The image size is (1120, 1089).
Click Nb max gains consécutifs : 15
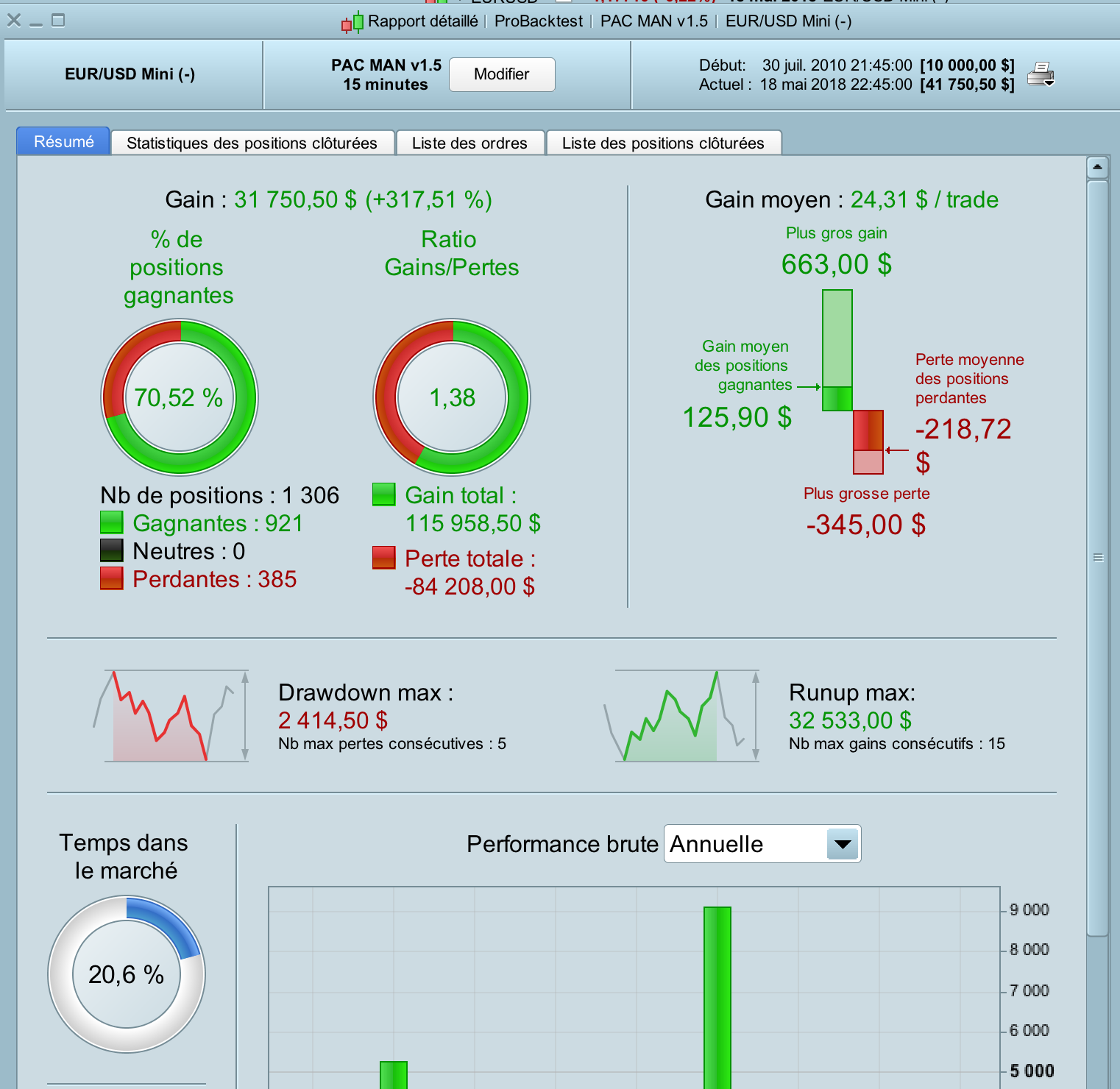tap(897, 744)
